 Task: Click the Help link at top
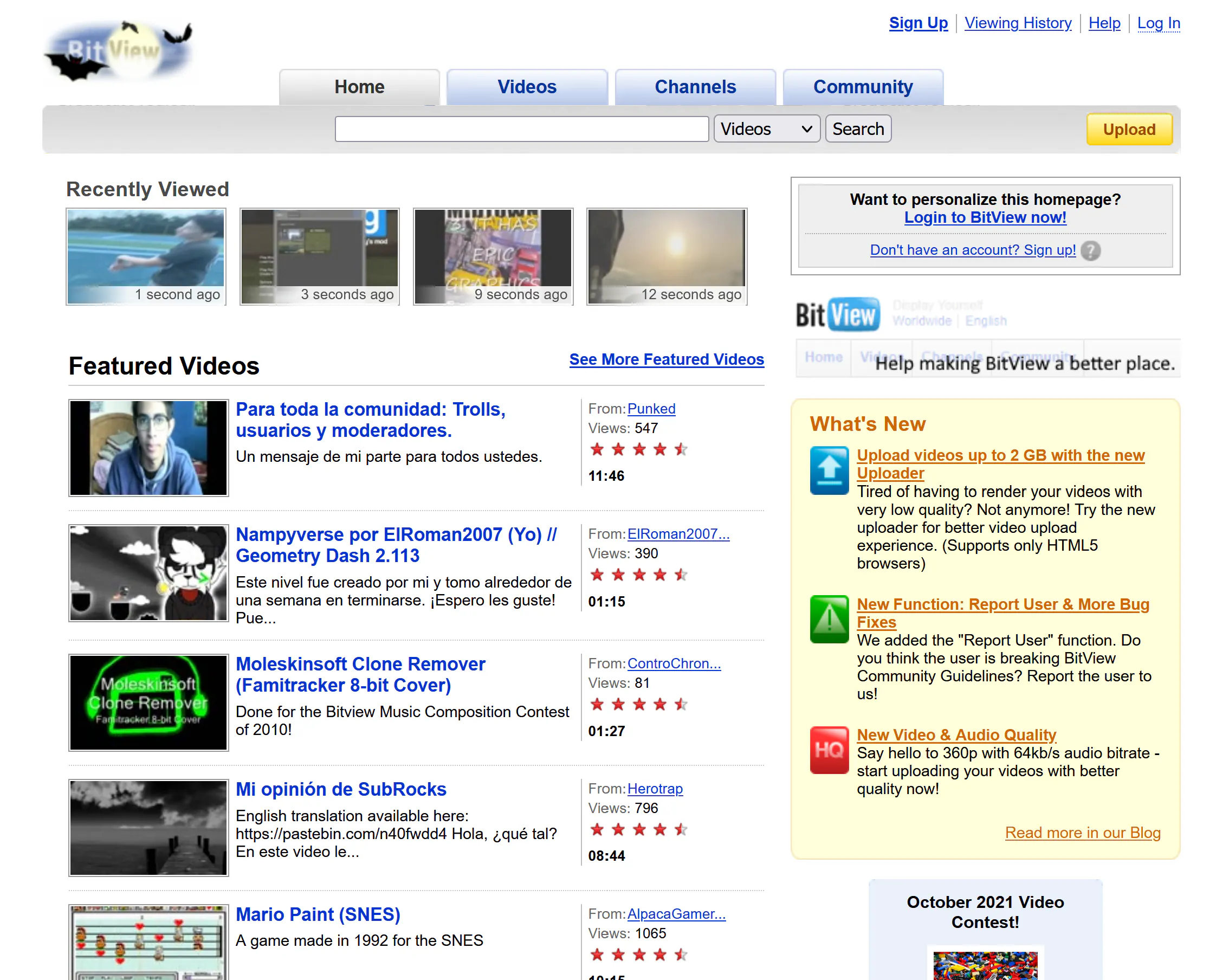pyautogui.click(x=1104, y=23)
